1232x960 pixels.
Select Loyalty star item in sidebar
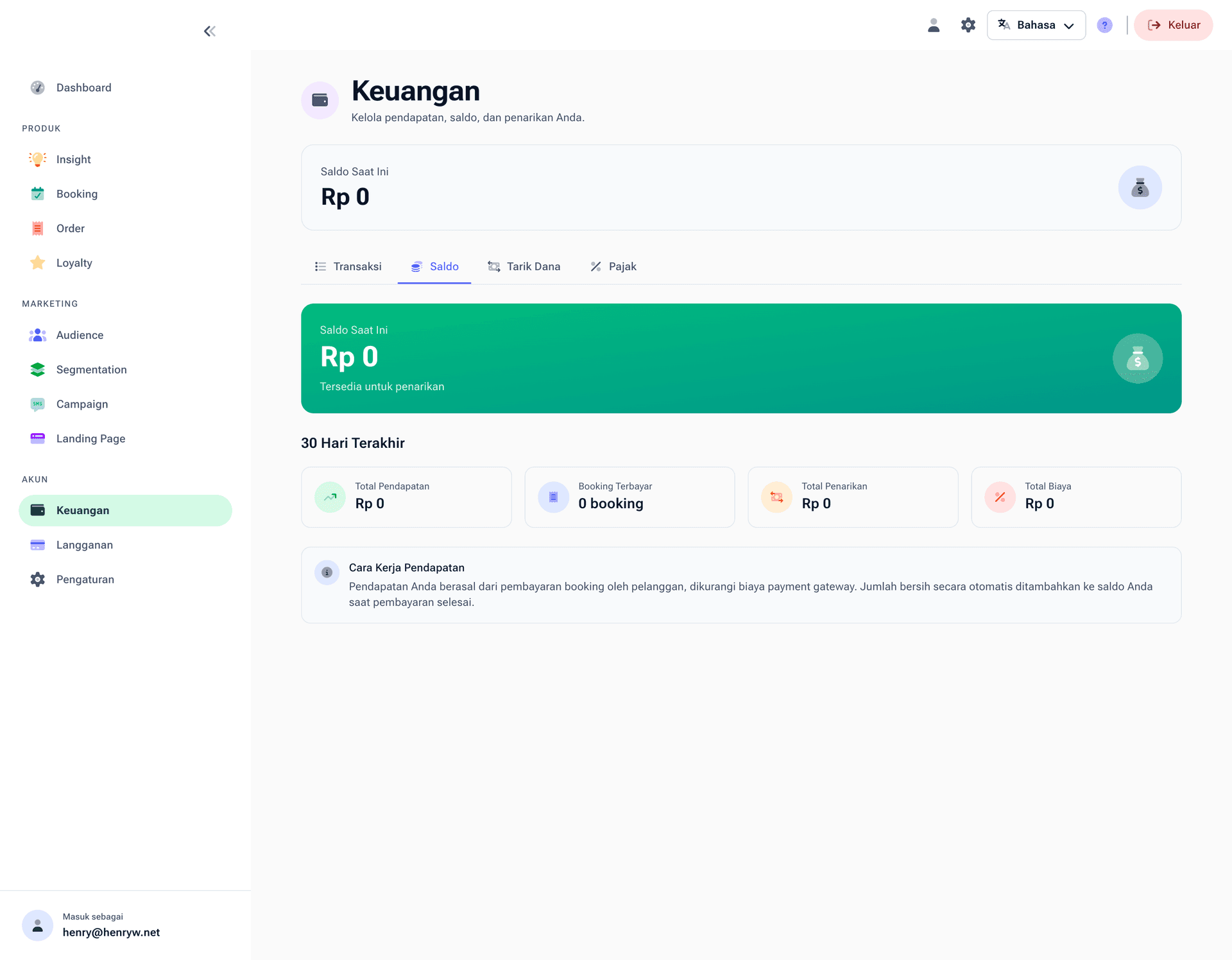point(74,263)
